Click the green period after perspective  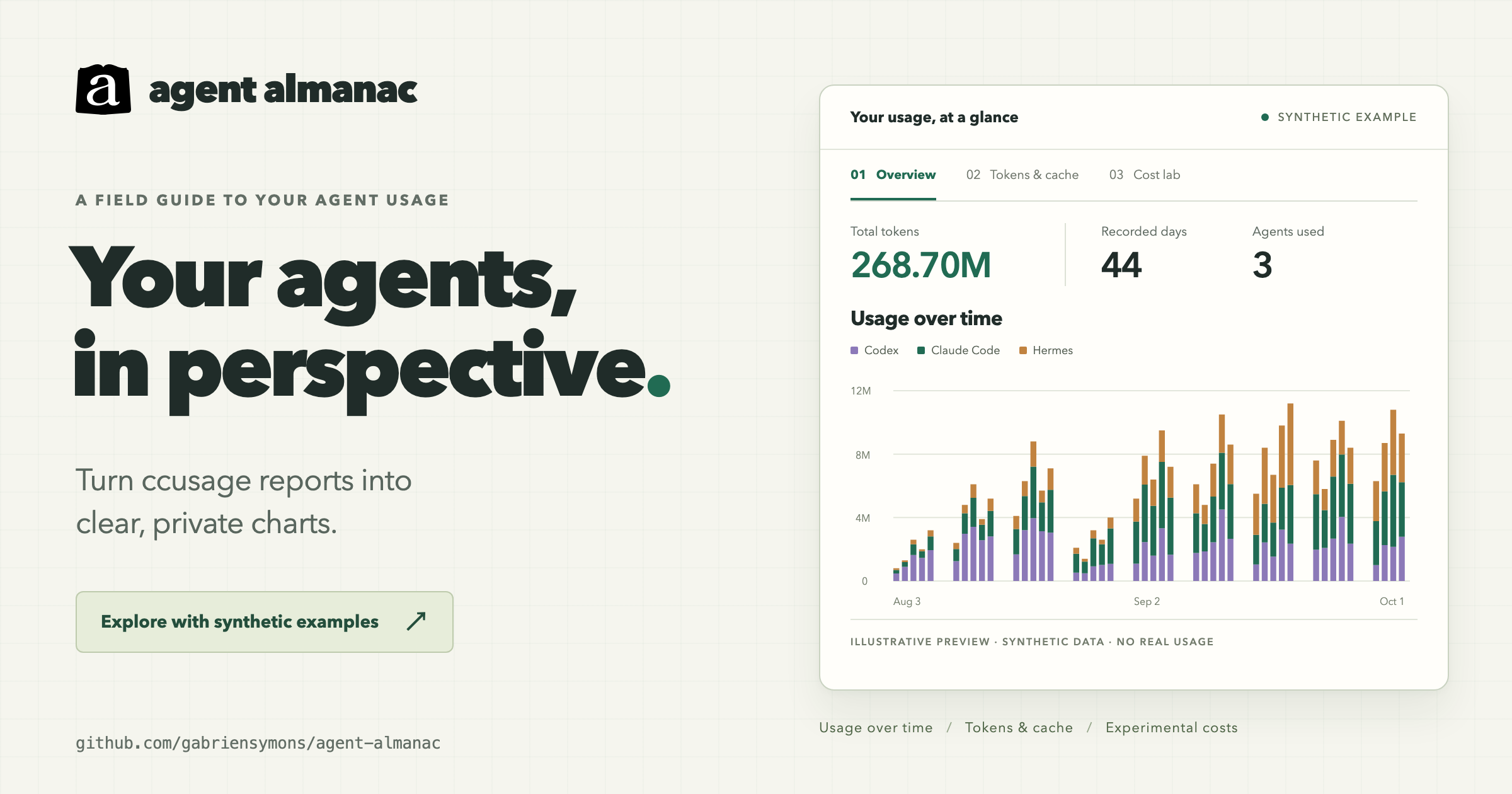[658, 386]
